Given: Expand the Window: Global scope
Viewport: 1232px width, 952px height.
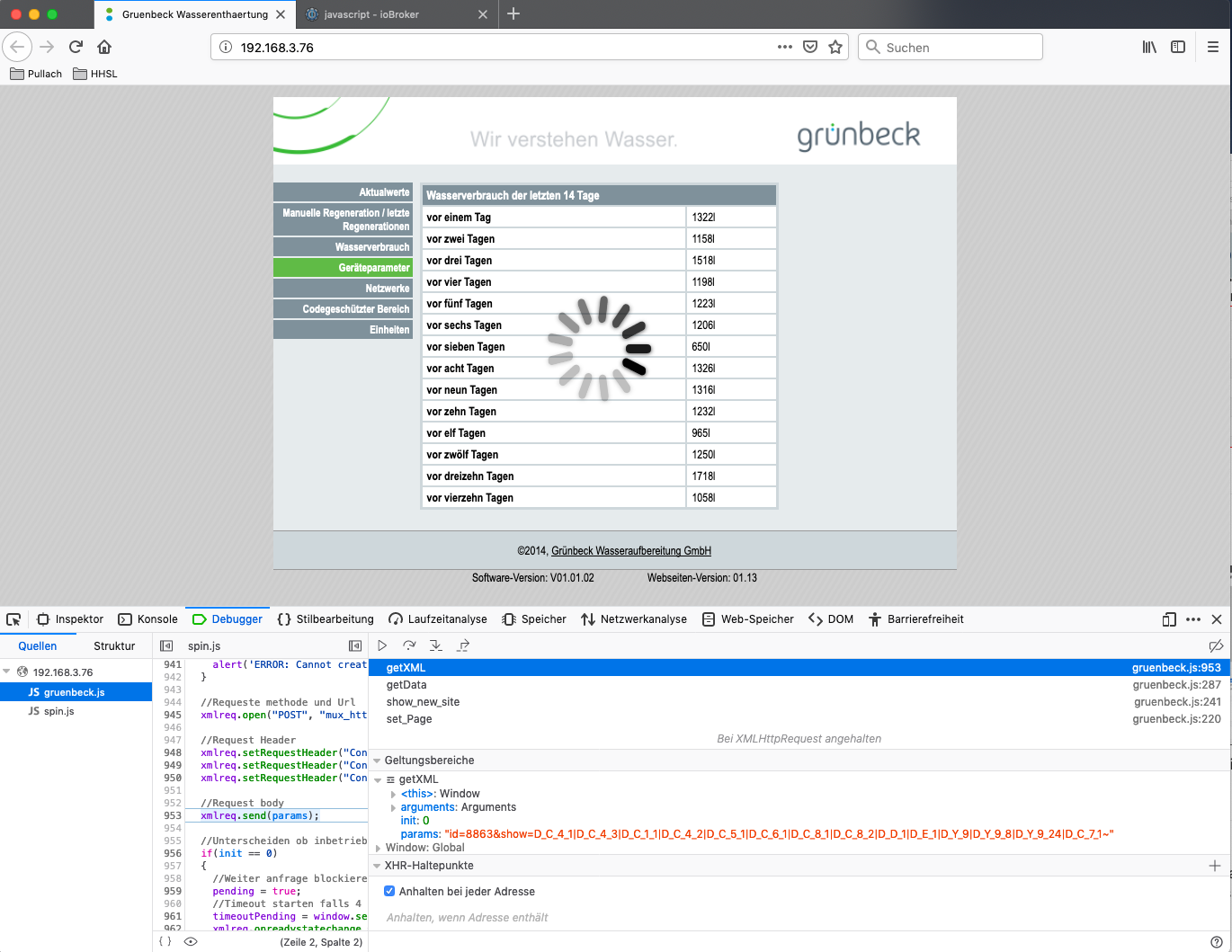Looking at the screenshot, I should [379, 848].
